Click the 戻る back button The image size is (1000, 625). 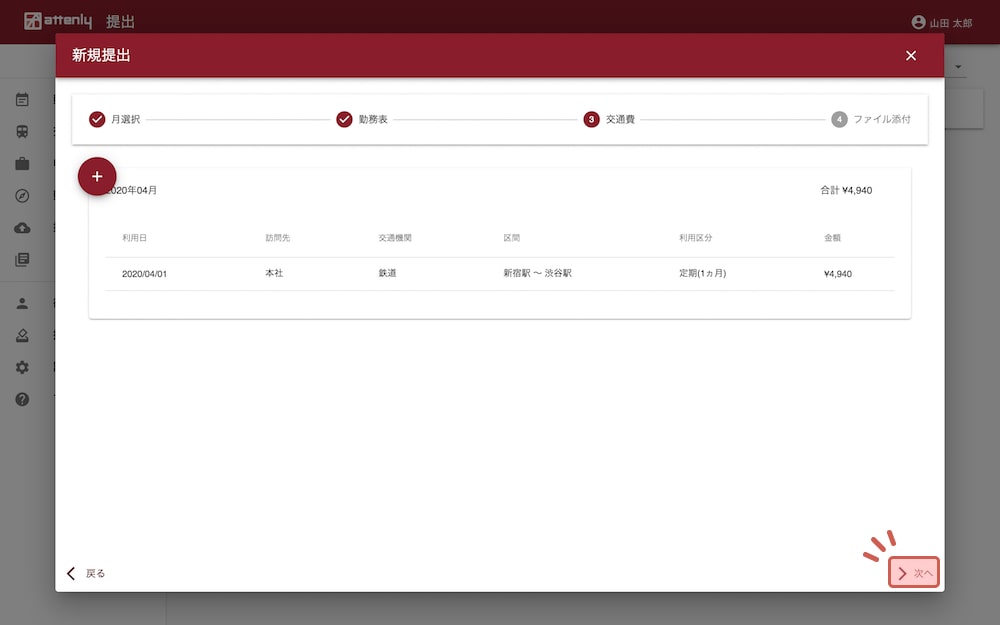pos(86,573)
